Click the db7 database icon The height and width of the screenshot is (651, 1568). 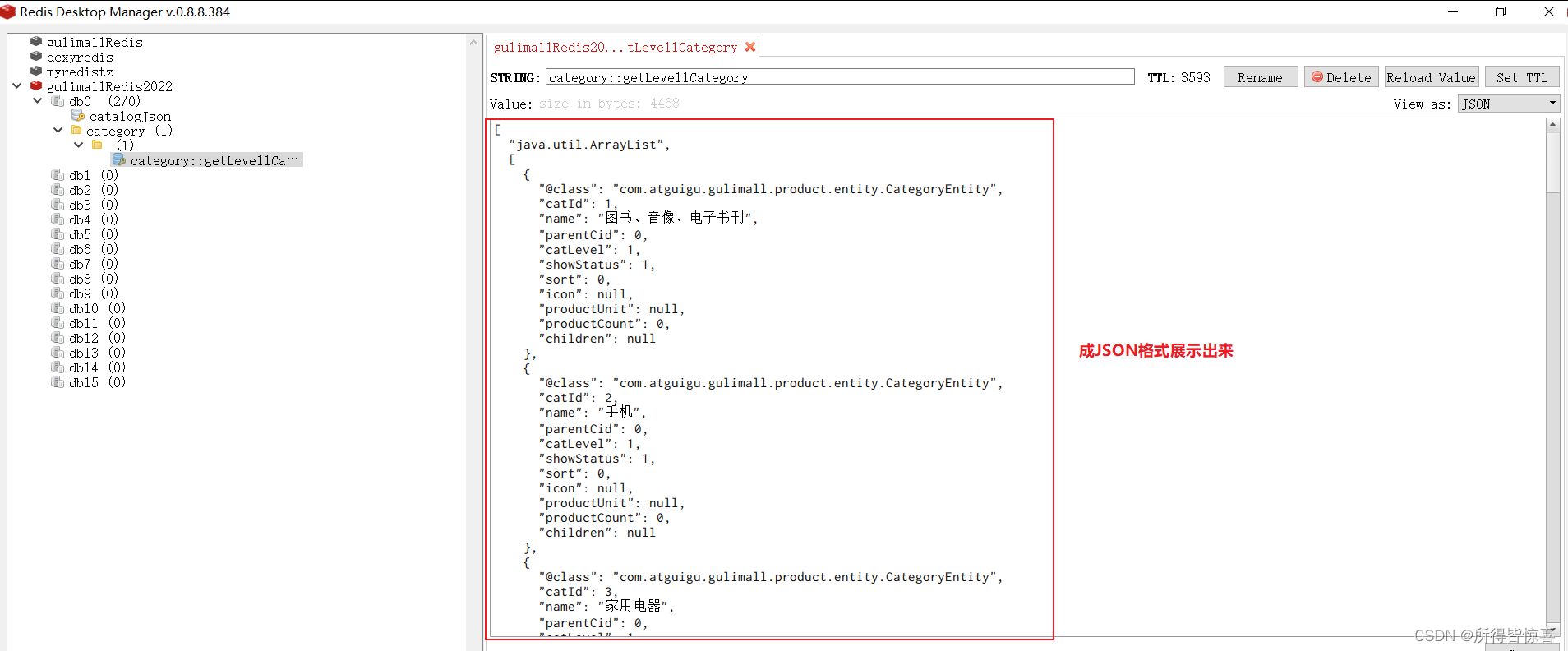[58, 264]
